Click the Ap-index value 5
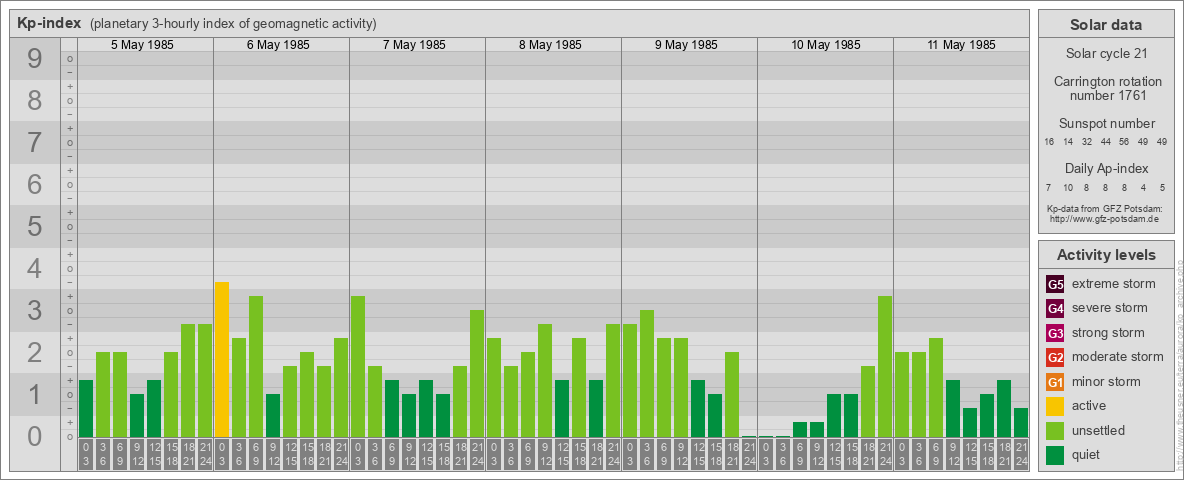The image size is (1184, 480). pyautogui.click(x=1162, y=187)
